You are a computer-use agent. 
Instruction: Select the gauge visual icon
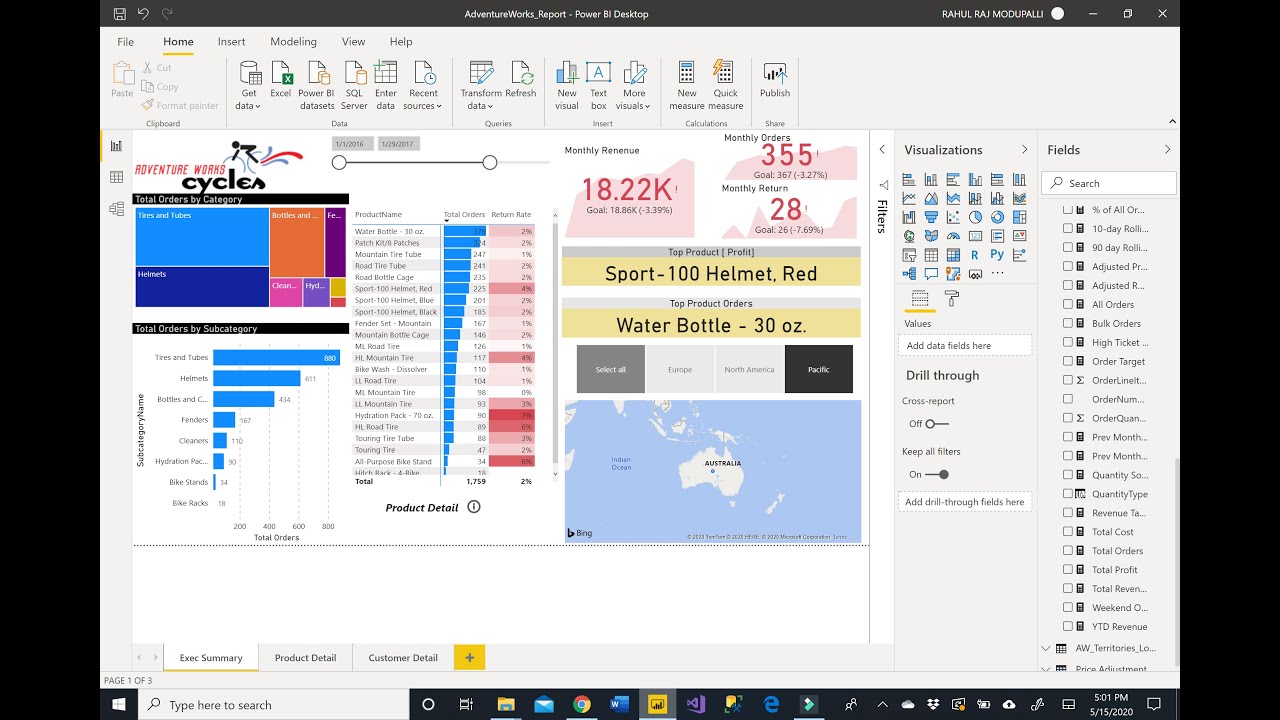click(x=953, y=236)
